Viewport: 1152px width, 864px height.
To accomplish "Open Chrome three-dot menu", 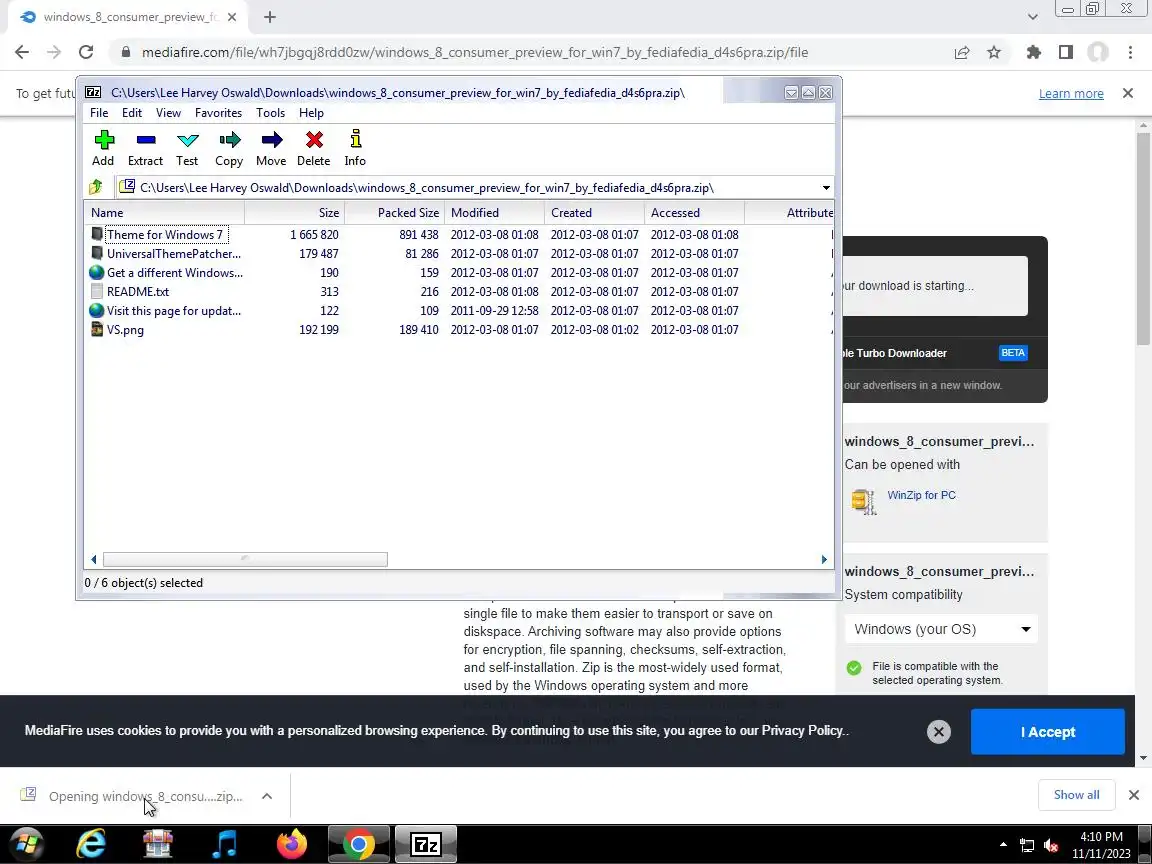I will [1130, 52].
